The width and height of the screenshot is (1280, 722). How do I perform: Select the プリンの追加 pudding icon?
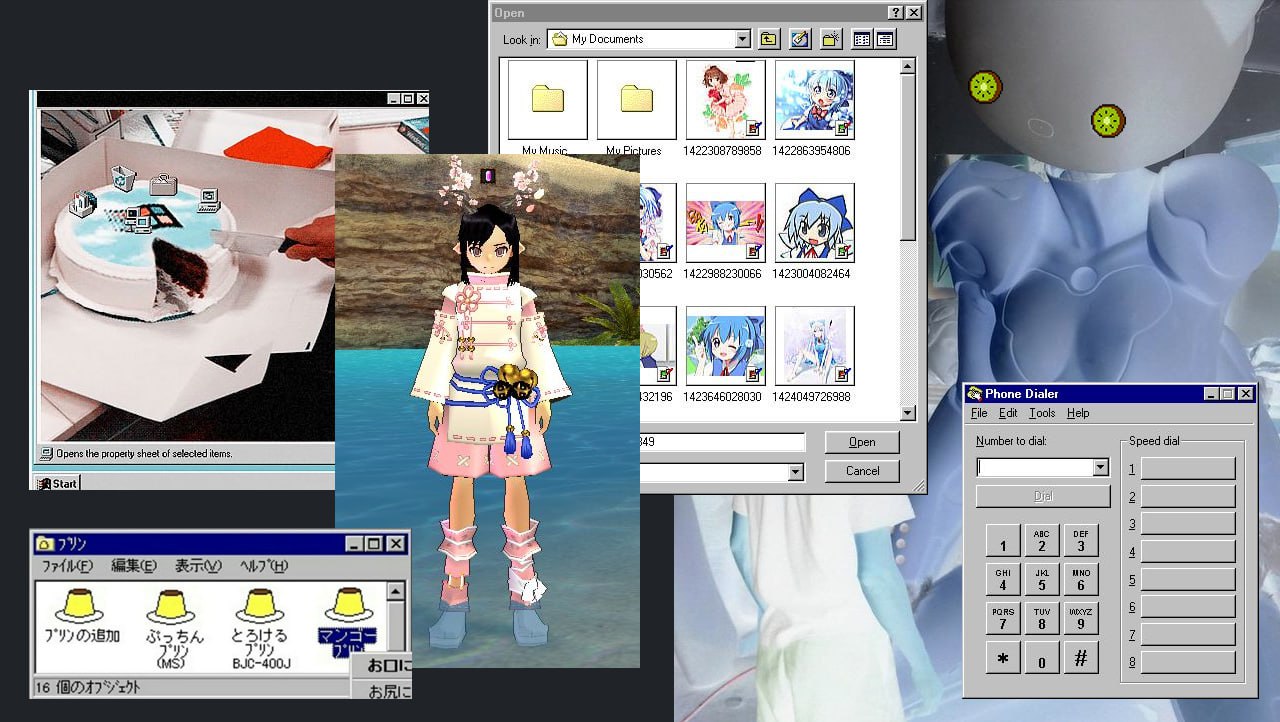(81, 615)
